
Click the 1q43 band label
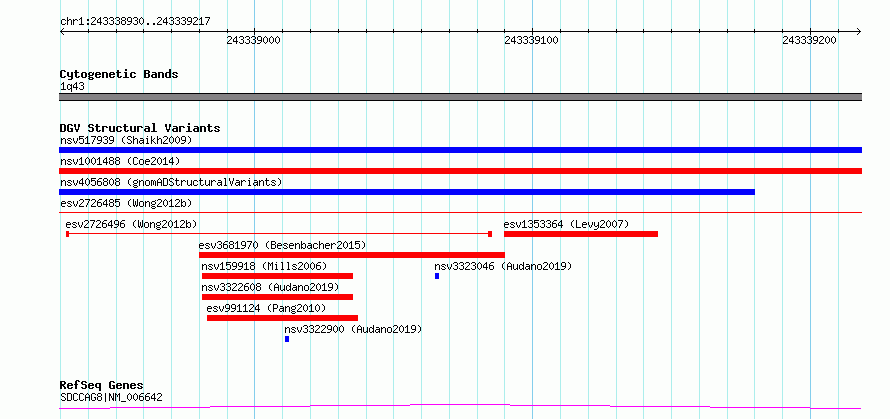point(73,87)
